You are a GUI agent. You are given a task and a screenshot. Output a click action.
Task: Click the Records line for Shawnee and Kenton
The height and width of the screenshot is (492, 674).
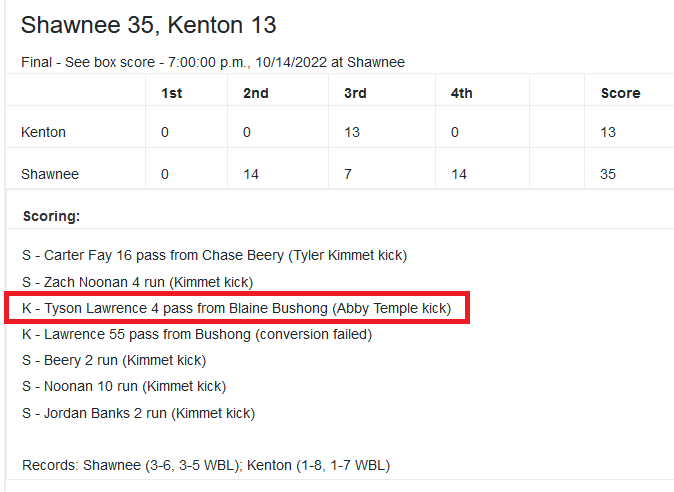pyautogui.click(x=205, y=465)
